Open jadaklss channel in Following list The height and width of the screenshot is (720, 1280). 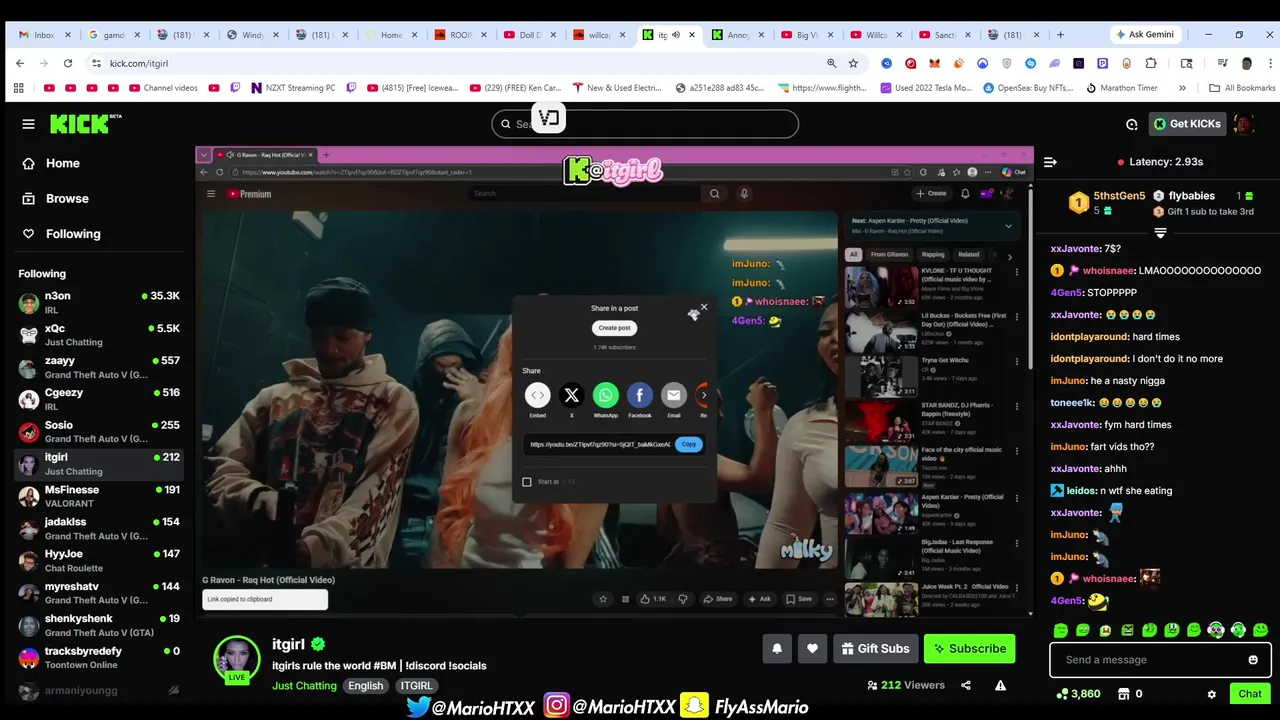point(99,528)
